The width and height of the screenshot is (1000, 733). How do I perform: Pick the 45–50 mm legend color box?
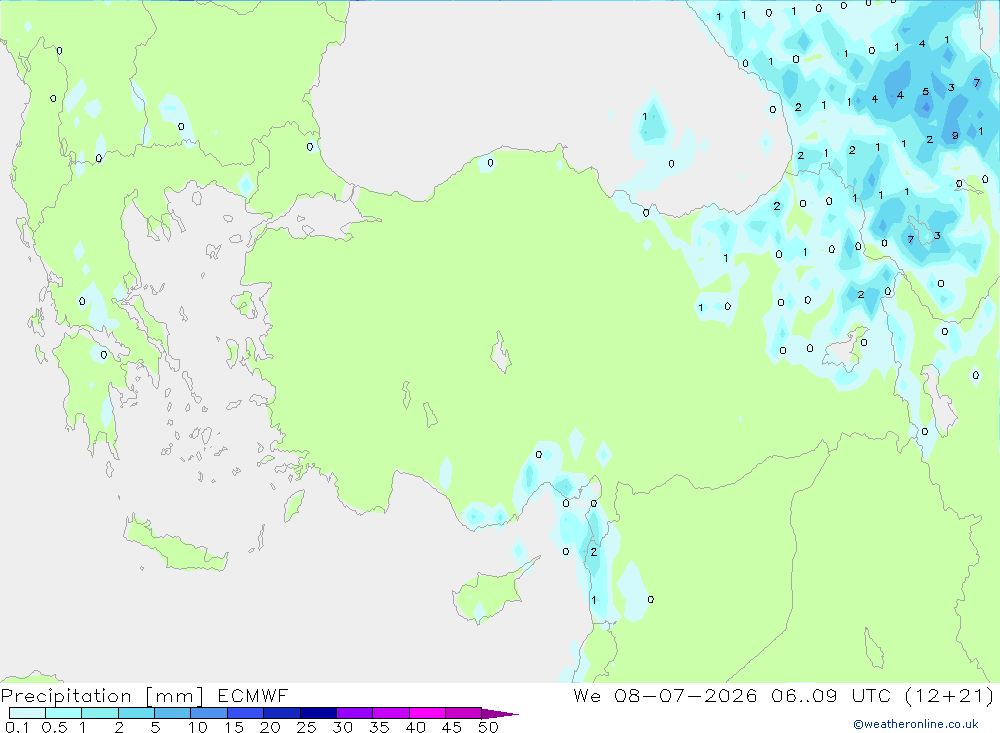click(464, 713)
